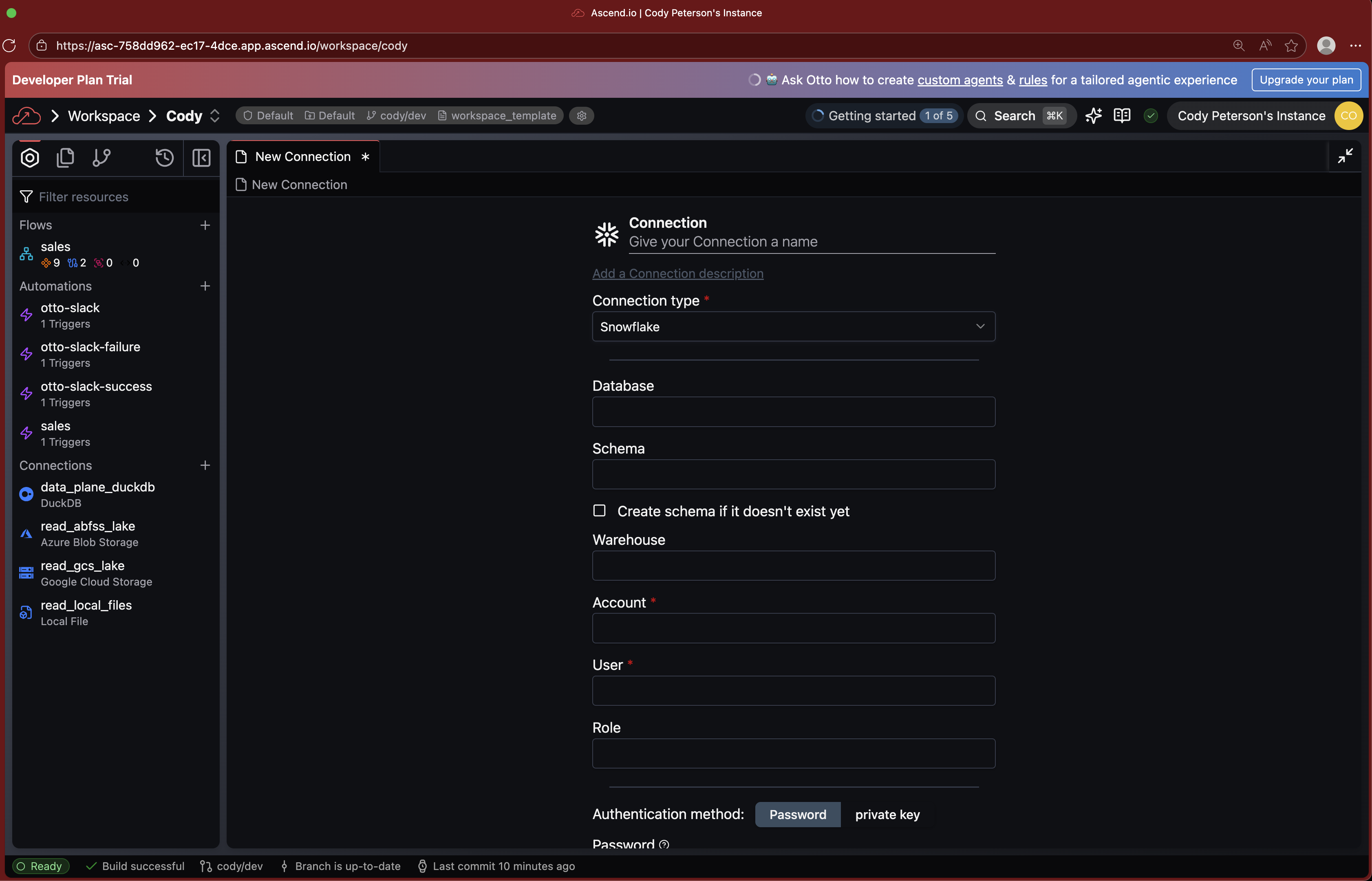Click Add a Connection description link
The width and height of the screenshot is (1372, 881).
[x=677, y=273]
